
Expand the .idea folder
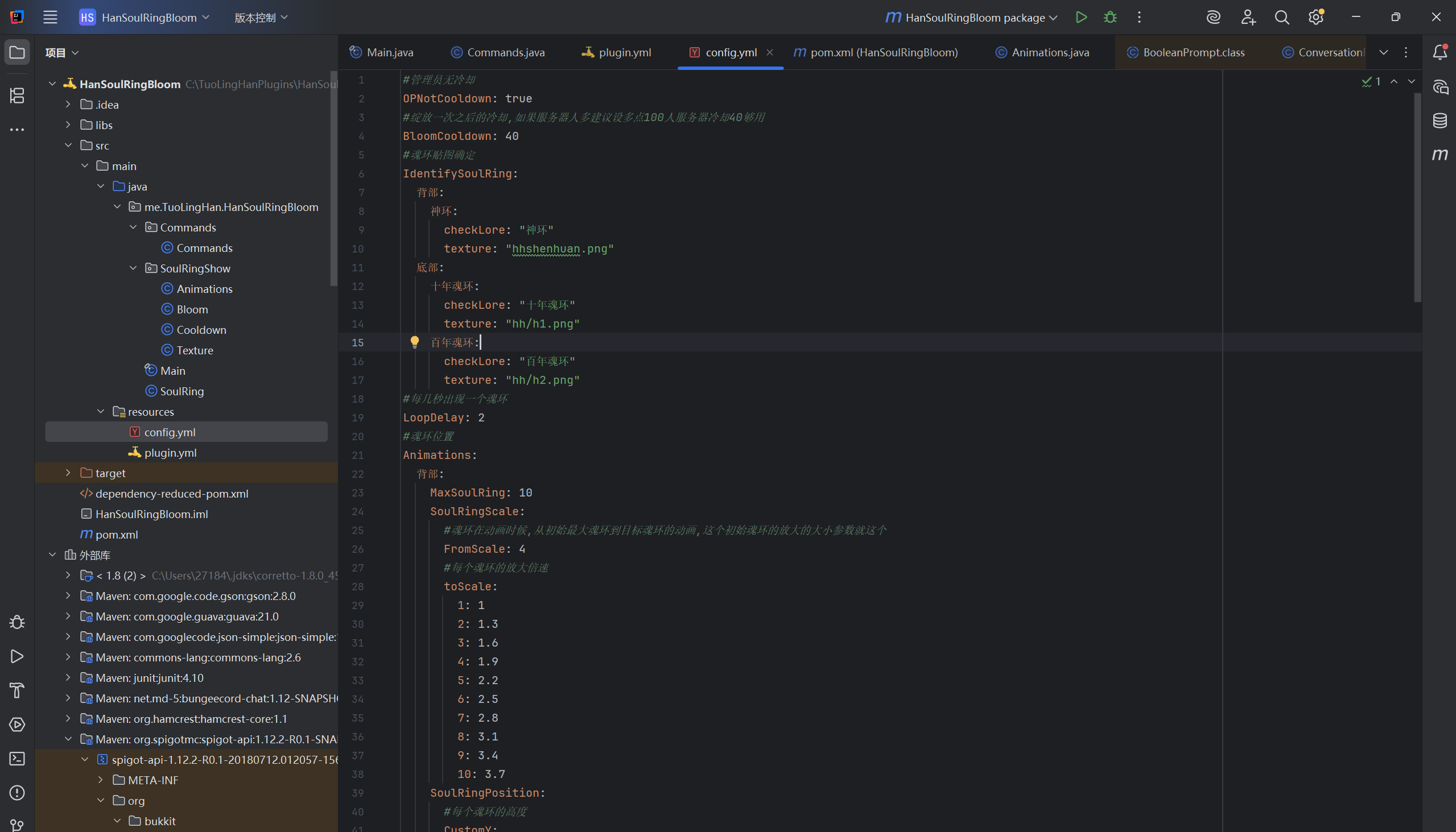pyautogui.click(x=68, y=104)
